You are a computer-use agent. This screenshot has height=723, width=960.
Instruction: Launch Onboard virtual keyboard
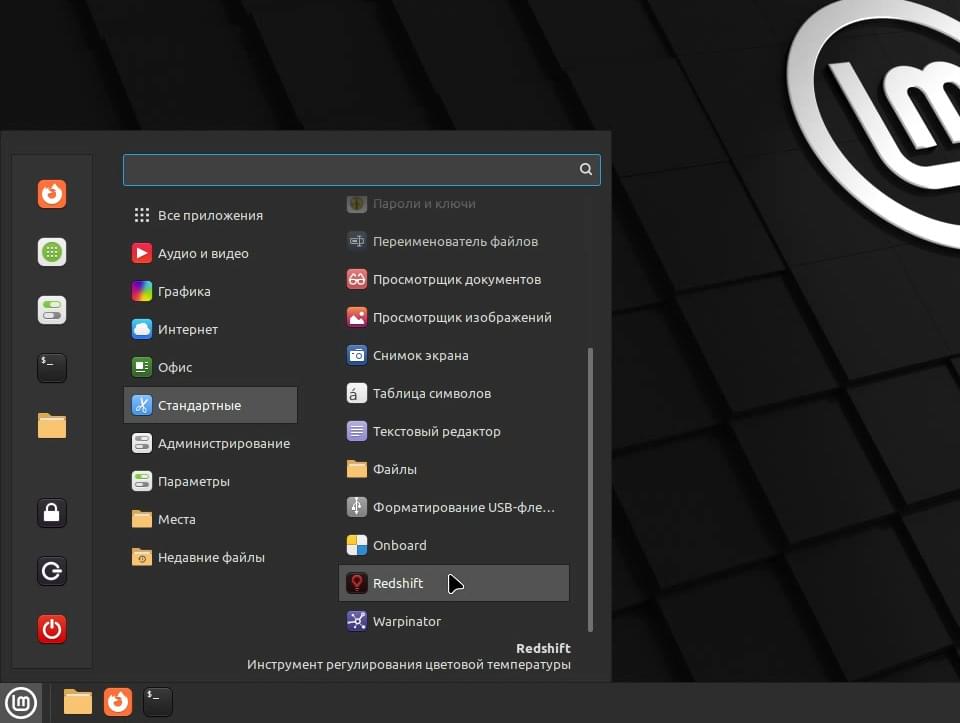point(454,545)
